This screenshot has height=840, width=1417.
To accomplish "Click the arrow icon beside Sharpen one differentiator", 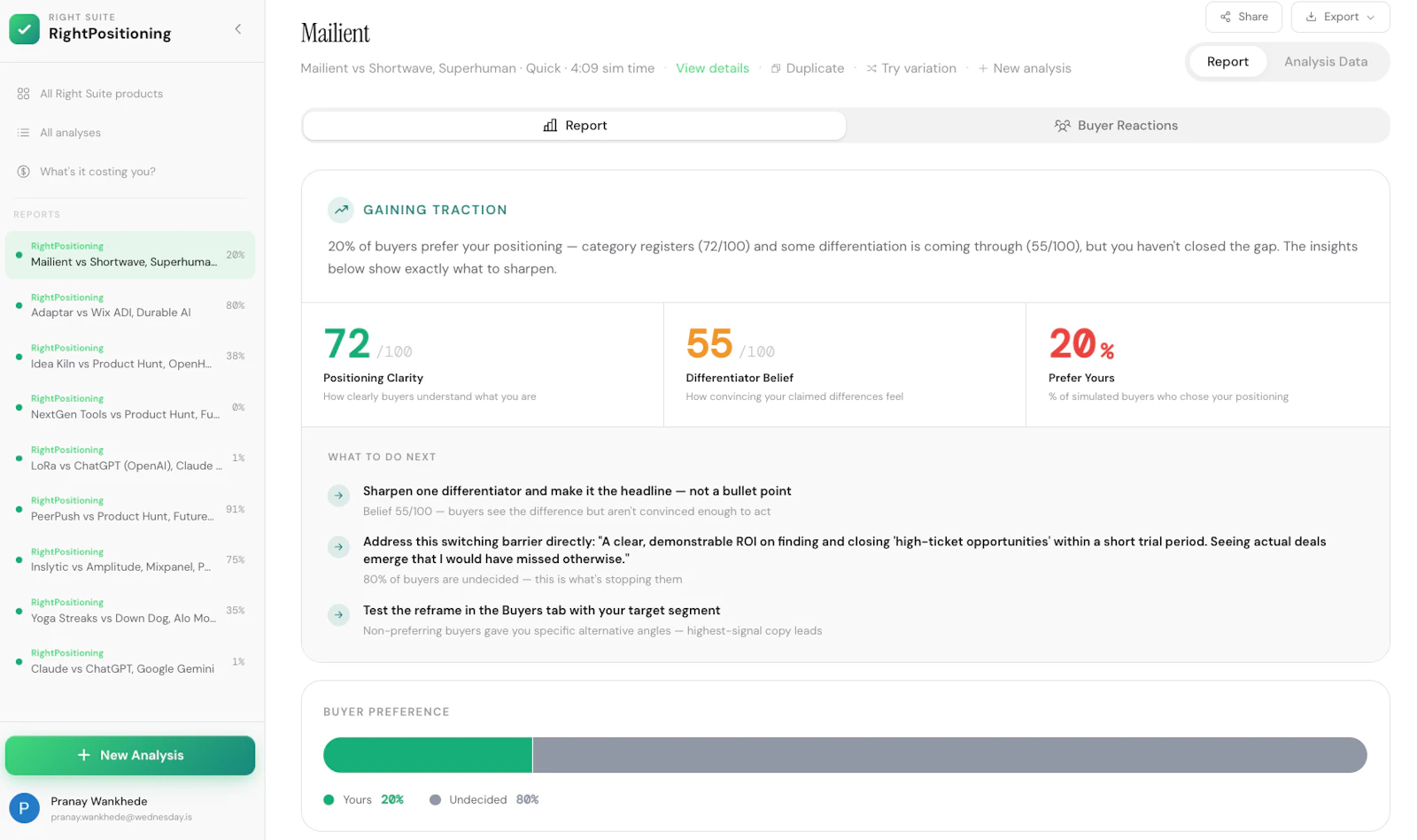I will pos(338,496).
